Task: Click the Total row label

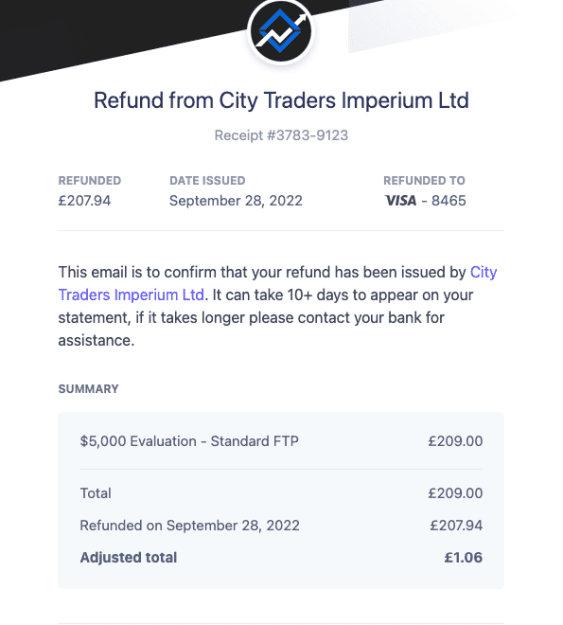Action: pyautogui.click(x=96, y=493)
